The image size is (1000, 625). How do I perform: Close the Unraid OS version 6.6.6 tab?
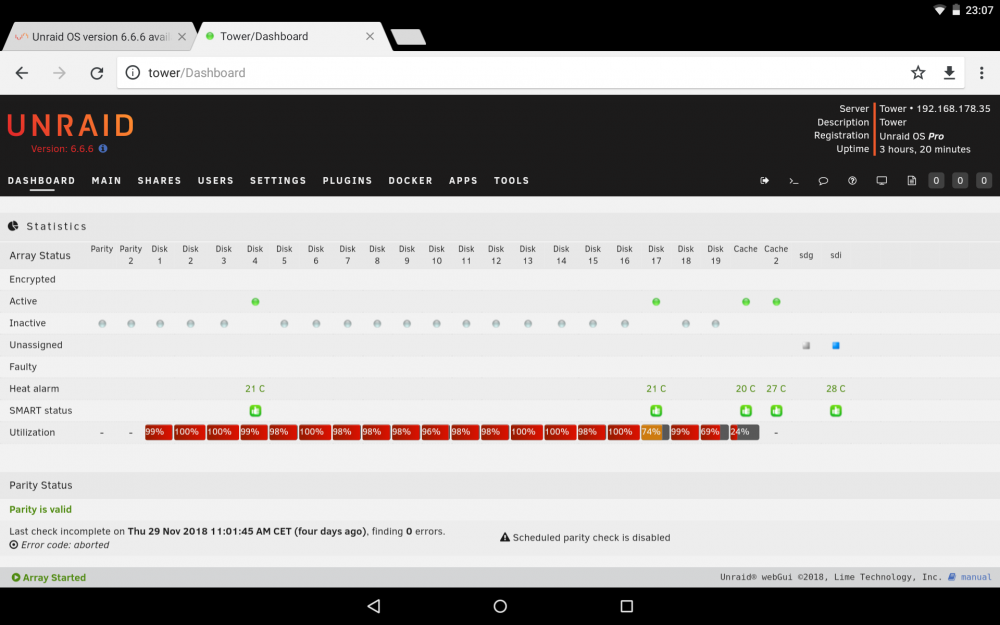[182, 37]
